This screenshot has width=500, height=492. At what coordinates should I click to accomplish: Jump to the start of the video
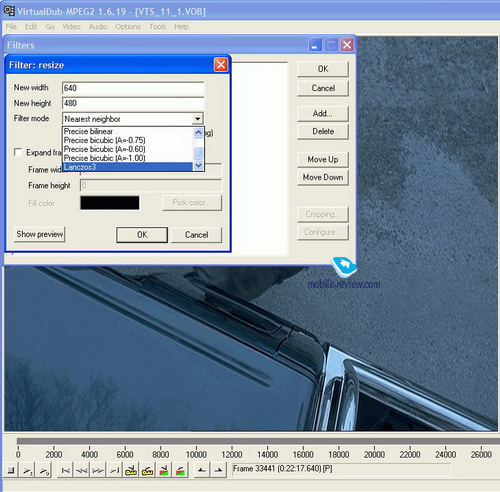[x=66, y=470]
